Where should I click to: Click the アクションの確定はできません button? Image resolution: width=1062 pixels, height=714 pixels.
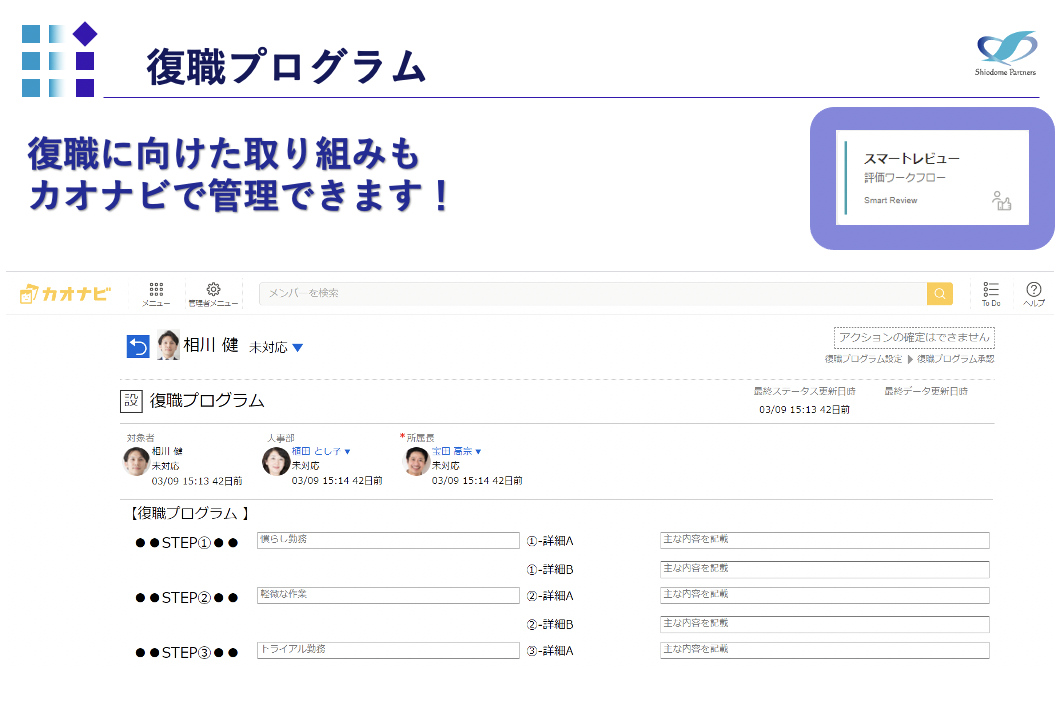914,337
